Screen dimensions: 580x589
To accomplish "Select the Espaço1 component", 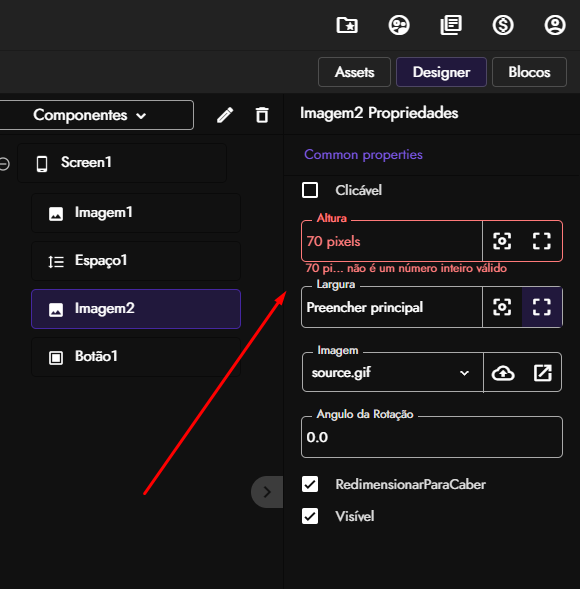I will point(136,261).
